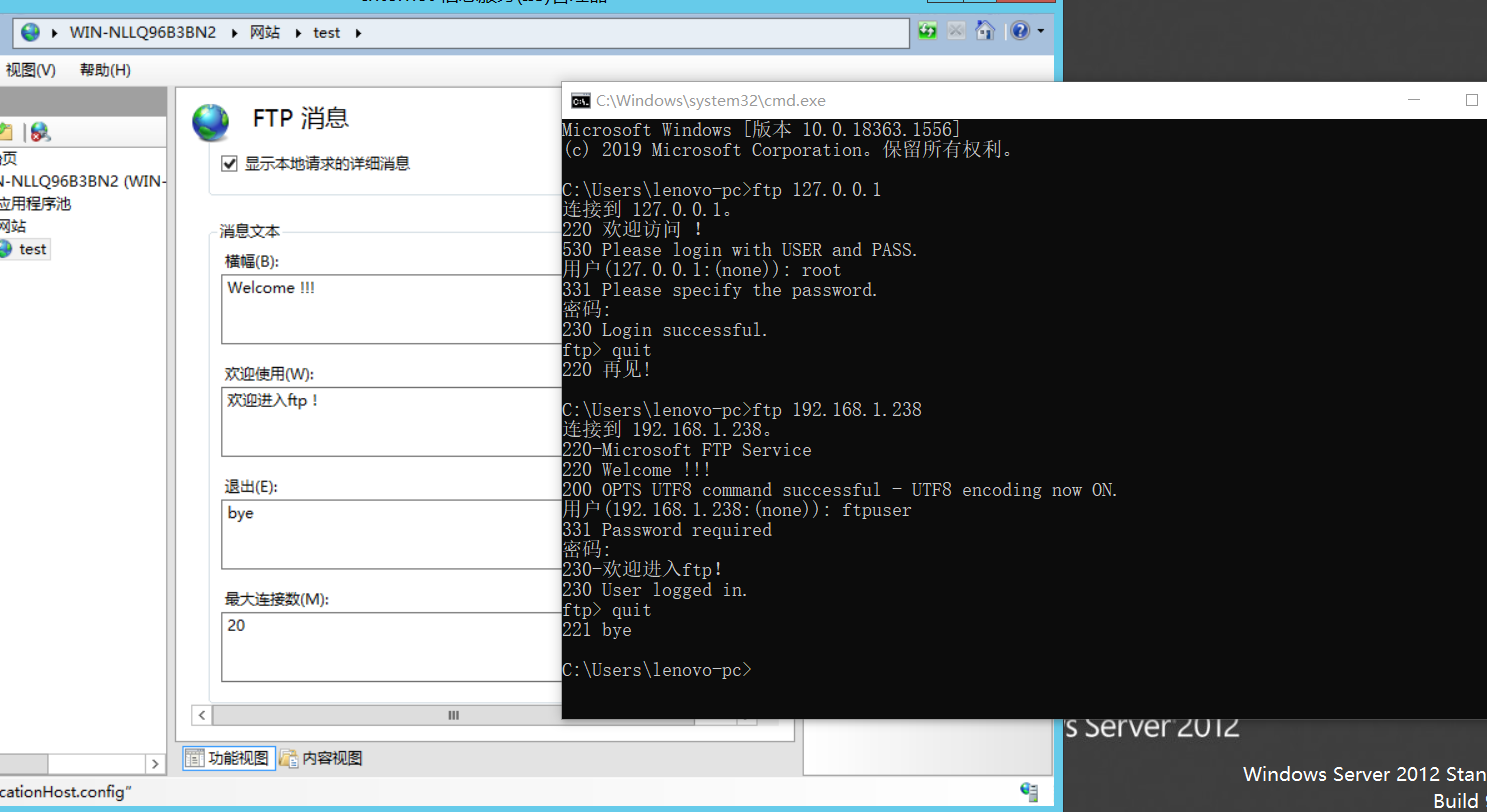Viewport: 1487px width, 812px height.
Task: Select server node WIN-NLLQ96B3BN2 in tree
Action: point(84,181)
